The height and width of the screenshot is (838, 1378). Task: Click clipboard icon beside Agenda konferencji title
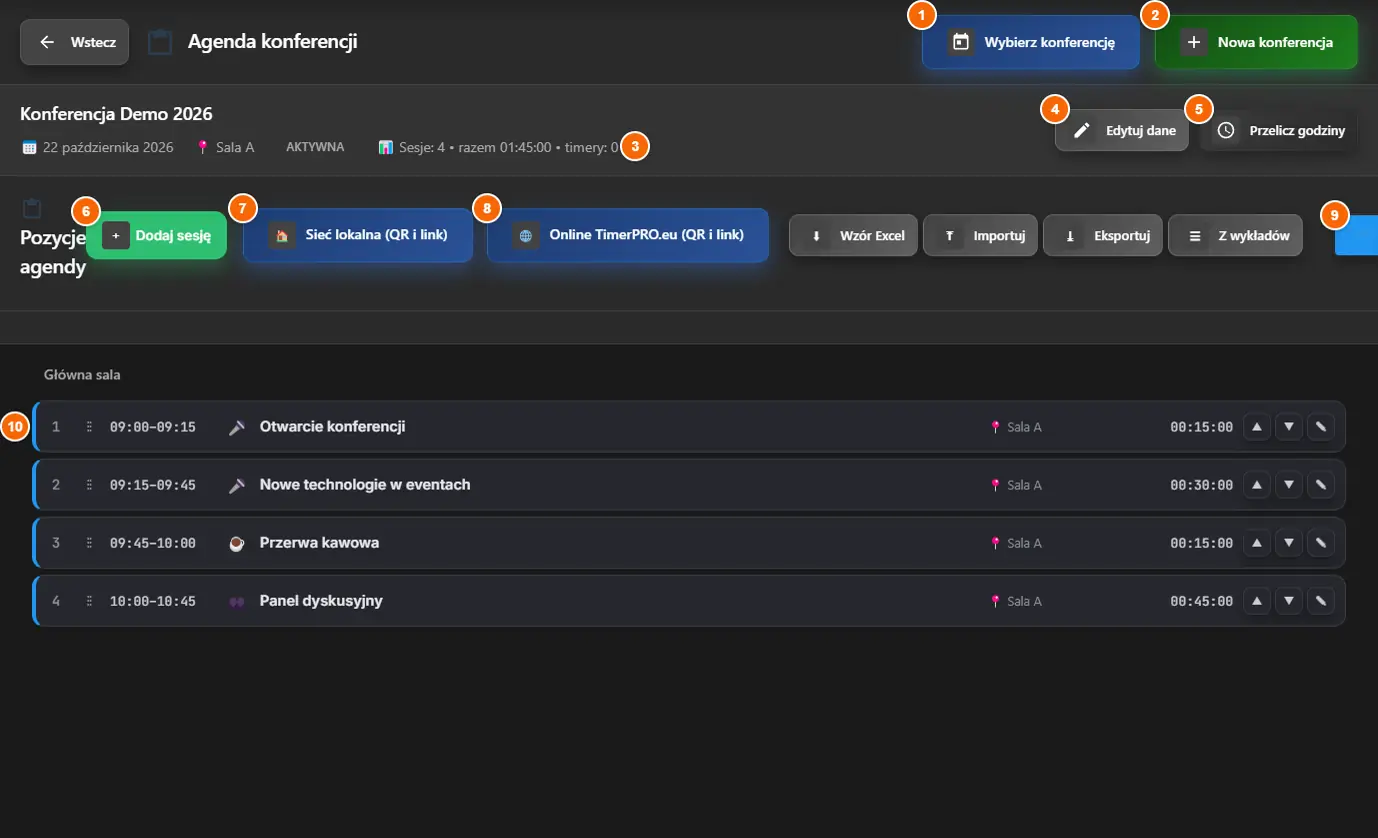[160, 42]
